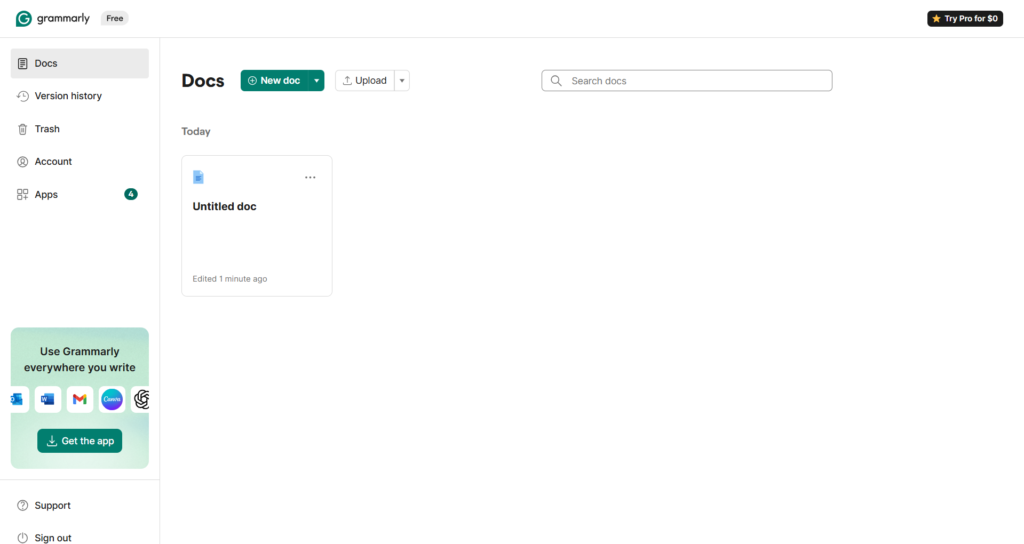The width and height of the screenshot is (1024, 544).
Task: Click Get the app button
Action: point(80,441)
